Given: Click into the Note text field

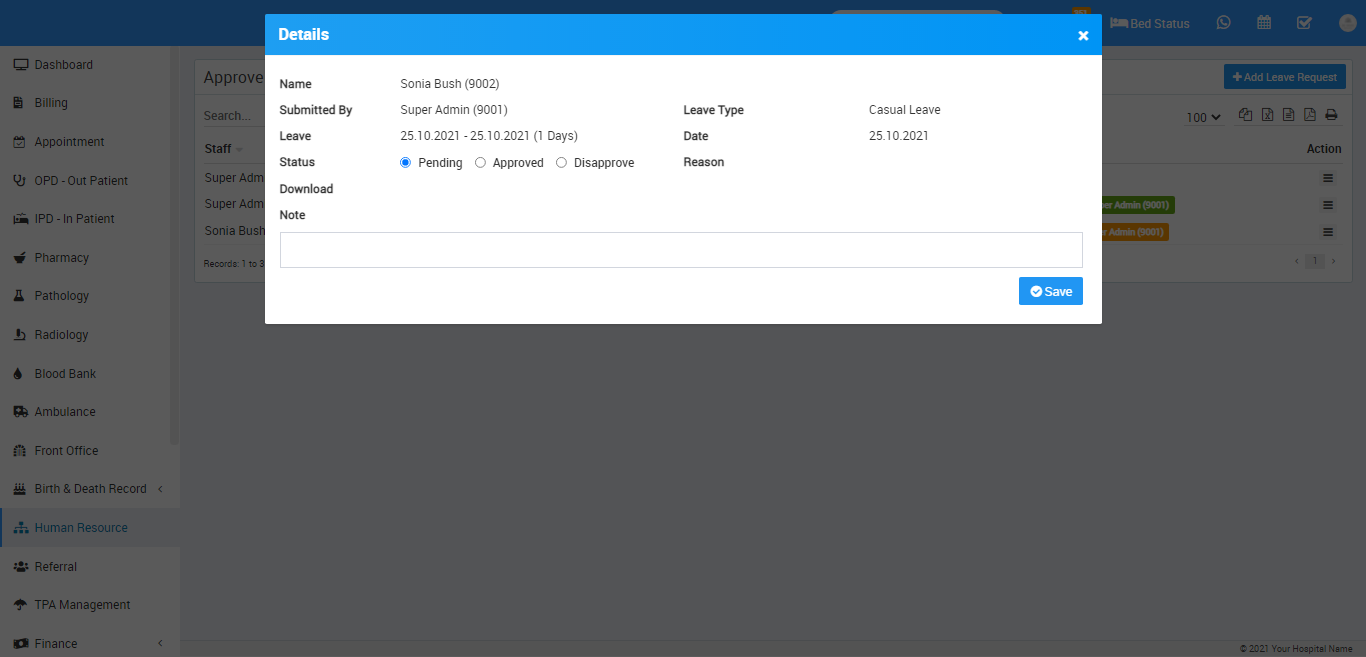Looking at the screenshot, I should pos(680,250).
